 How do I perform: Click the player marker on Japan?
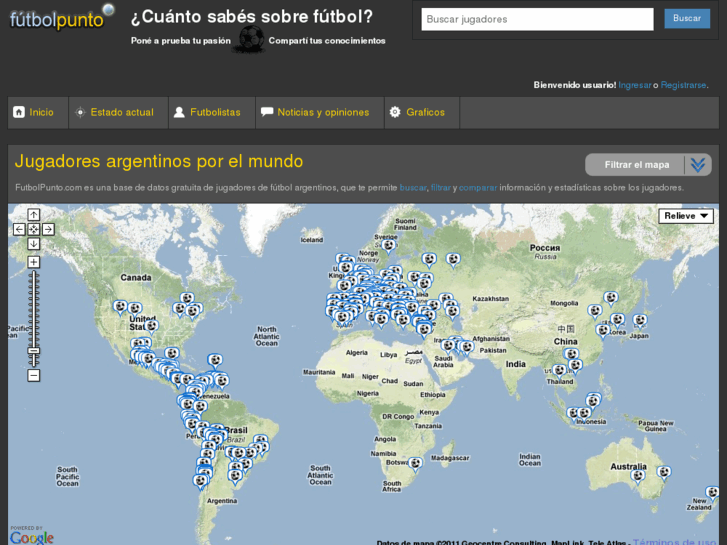[640, 321]
